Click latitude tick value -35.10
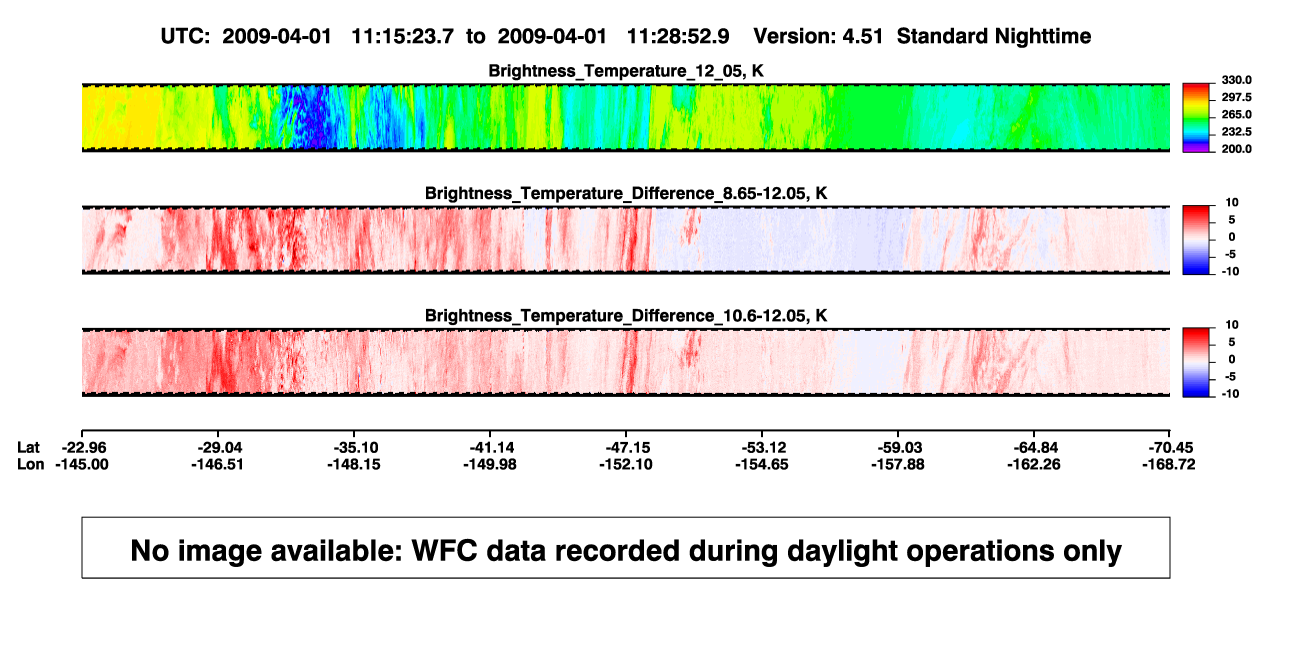1300x667 pixels. pos(354,447)
